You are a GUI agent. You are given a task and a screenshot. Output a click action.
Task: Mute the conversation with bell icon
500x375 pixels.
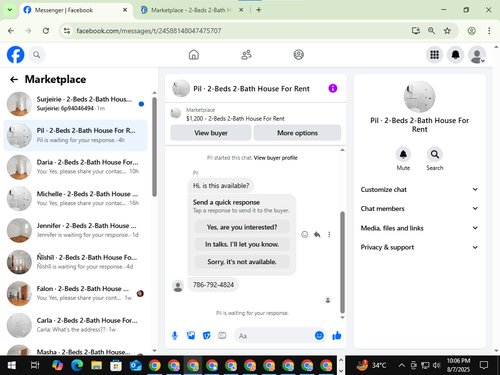pyautogui.click(x=403, y=154)
